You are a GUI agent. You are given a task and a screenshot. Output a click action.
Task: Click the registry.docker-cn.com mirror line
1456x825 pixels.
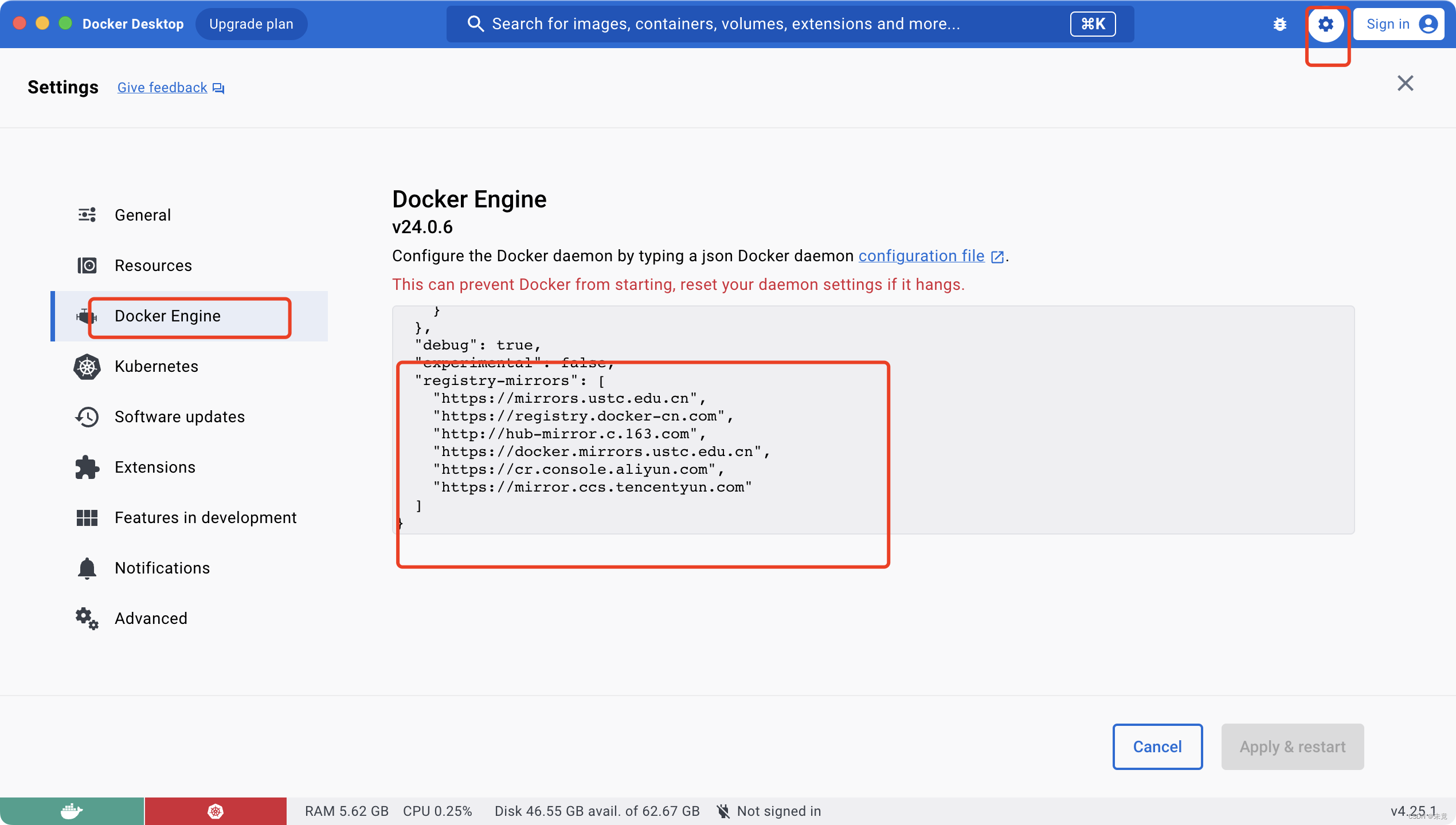(x=583, y=417)
